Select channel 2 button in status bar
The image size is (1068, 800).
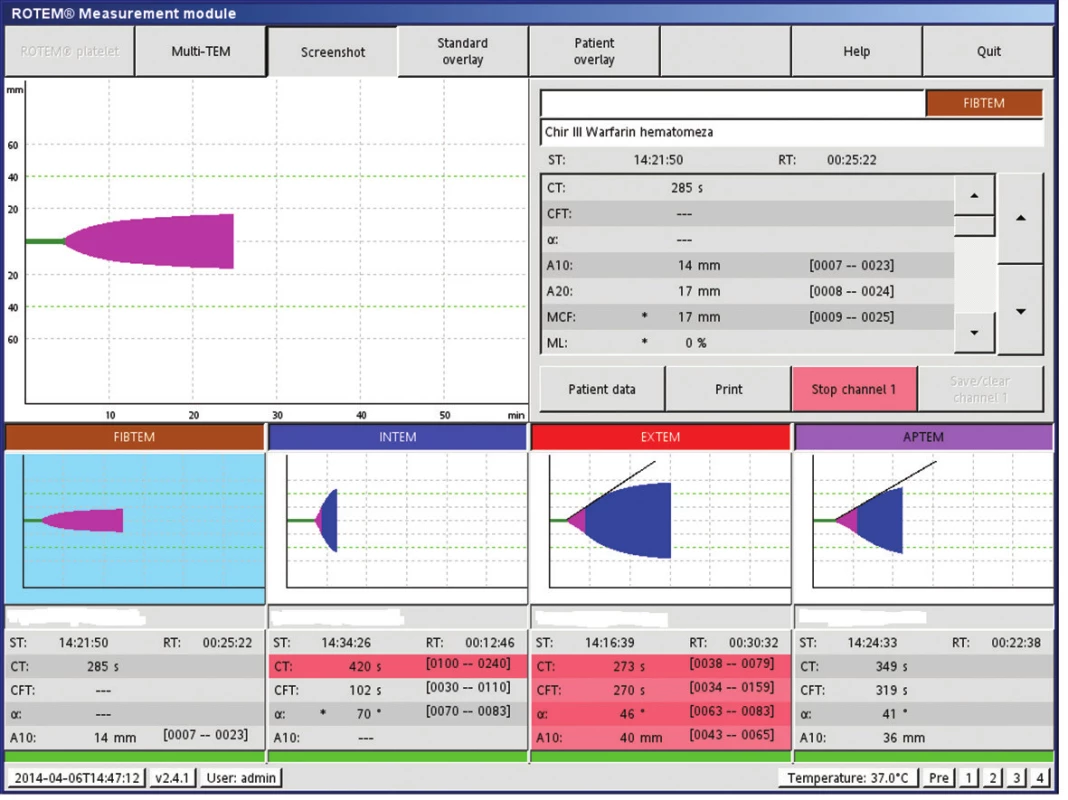(992, 778)
